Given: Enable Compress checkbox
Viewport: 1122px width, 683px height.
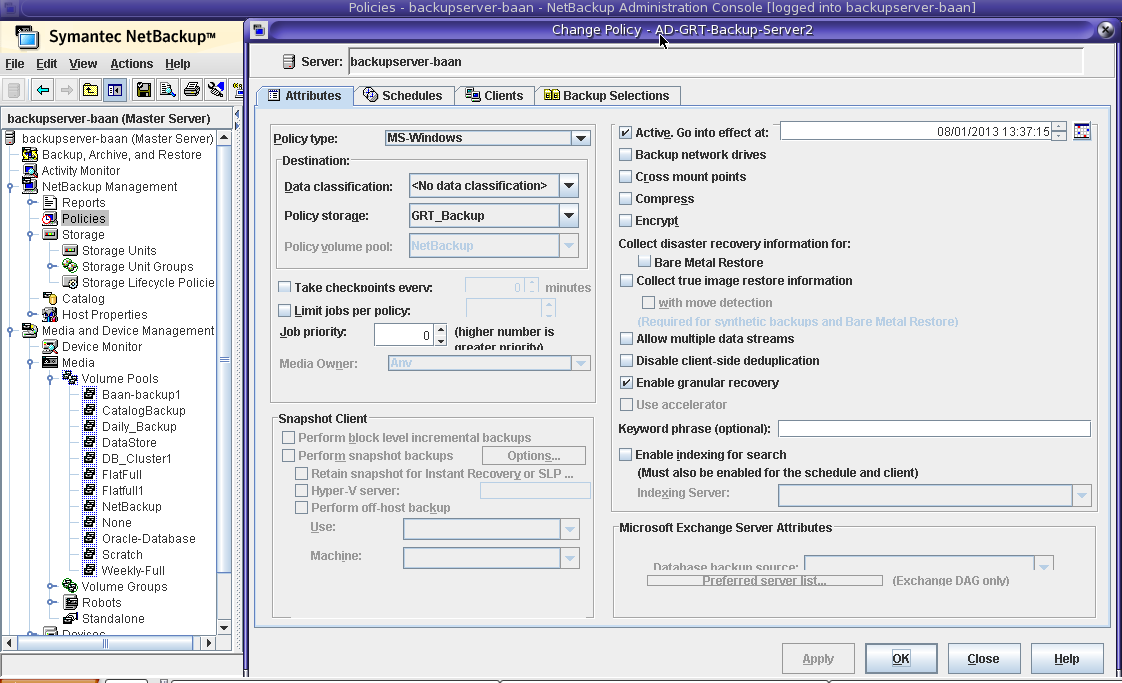Looking at the screenshot, I should point(625,199).
